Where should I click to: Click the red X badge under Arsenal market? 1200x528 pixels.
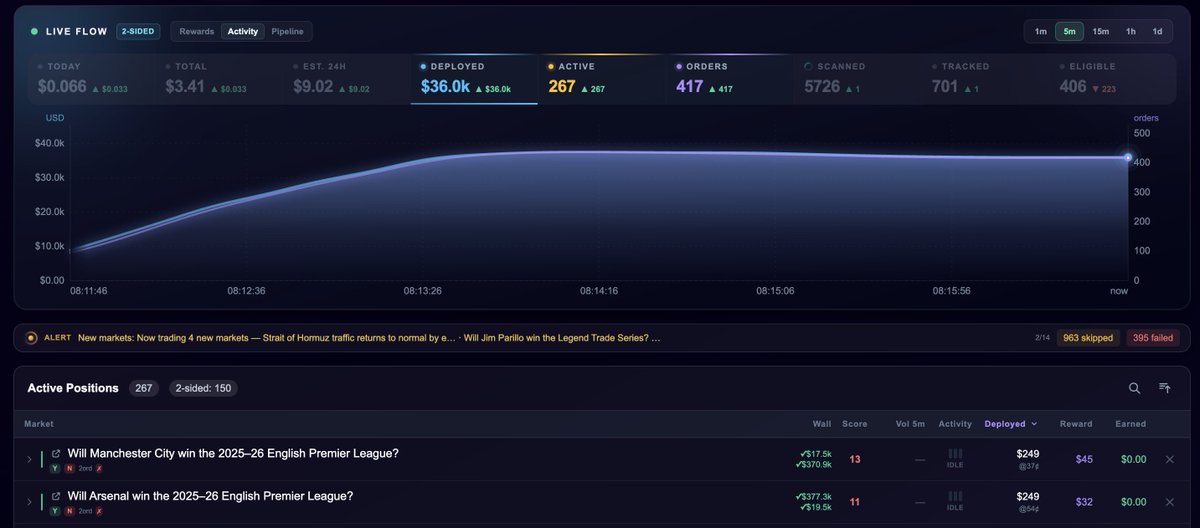(x=99, y=510)
